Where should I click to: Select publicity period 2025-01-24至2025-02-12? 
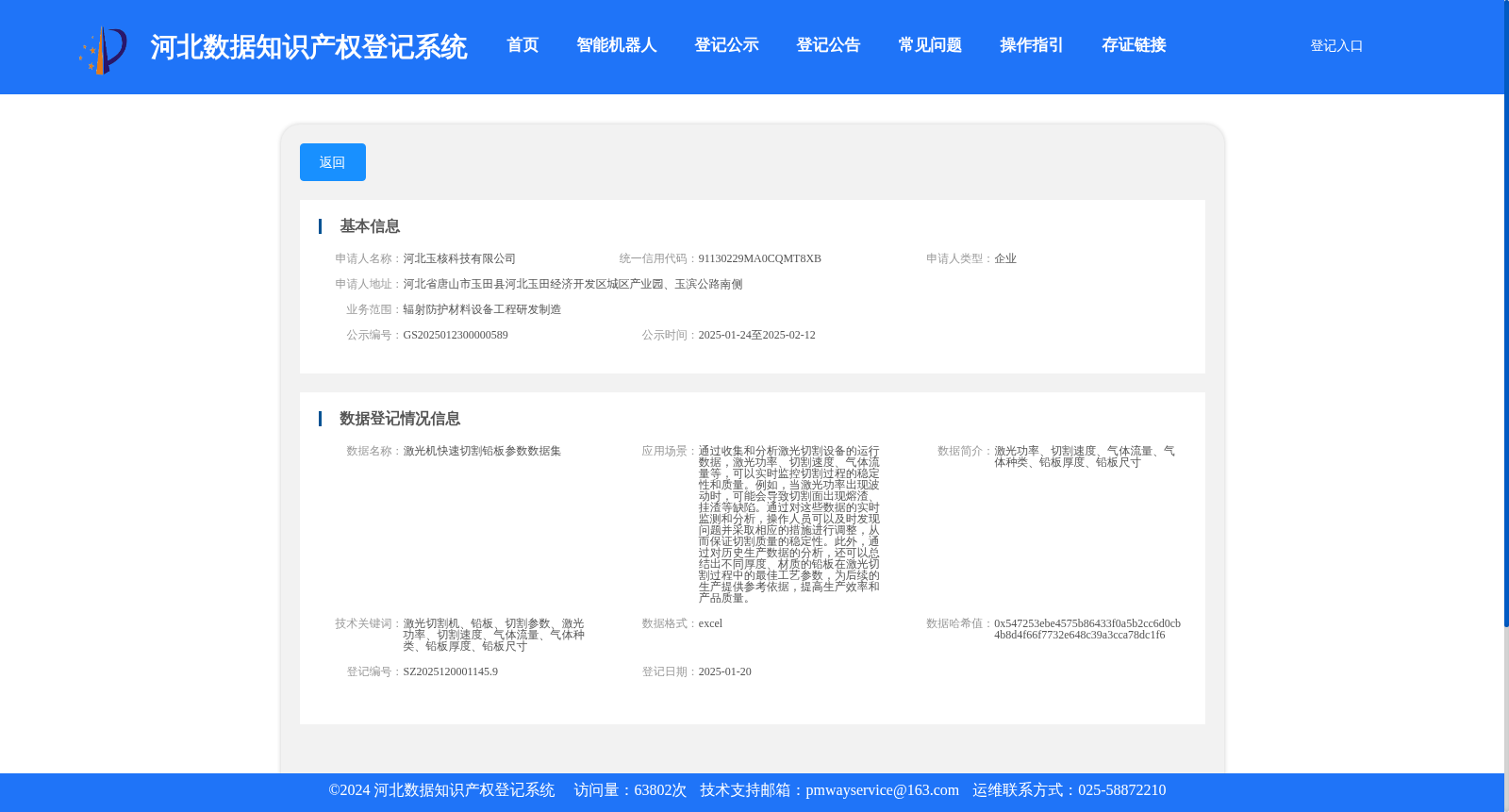[x=756, y=335]
